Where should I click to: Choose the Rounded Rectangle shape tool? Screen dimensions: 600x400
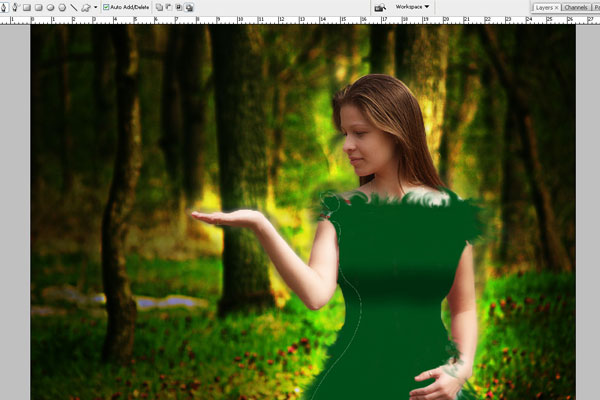pyautogui.click(x=38, y=7)
